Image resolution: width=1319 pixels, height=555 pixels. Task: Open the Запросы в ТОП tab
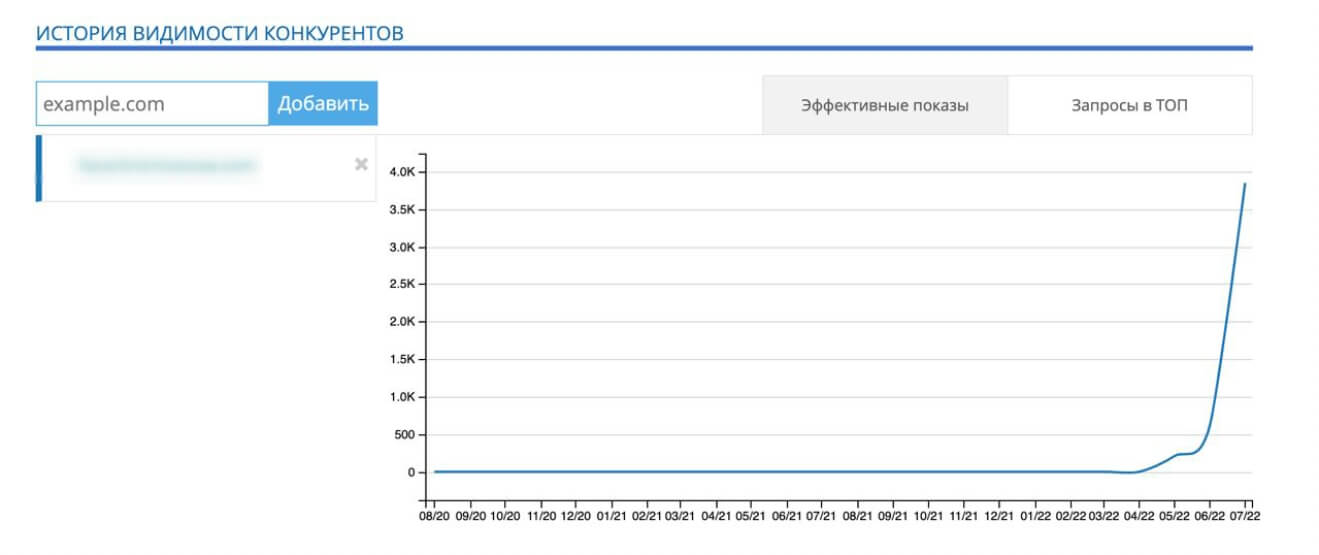(1130, 105)
